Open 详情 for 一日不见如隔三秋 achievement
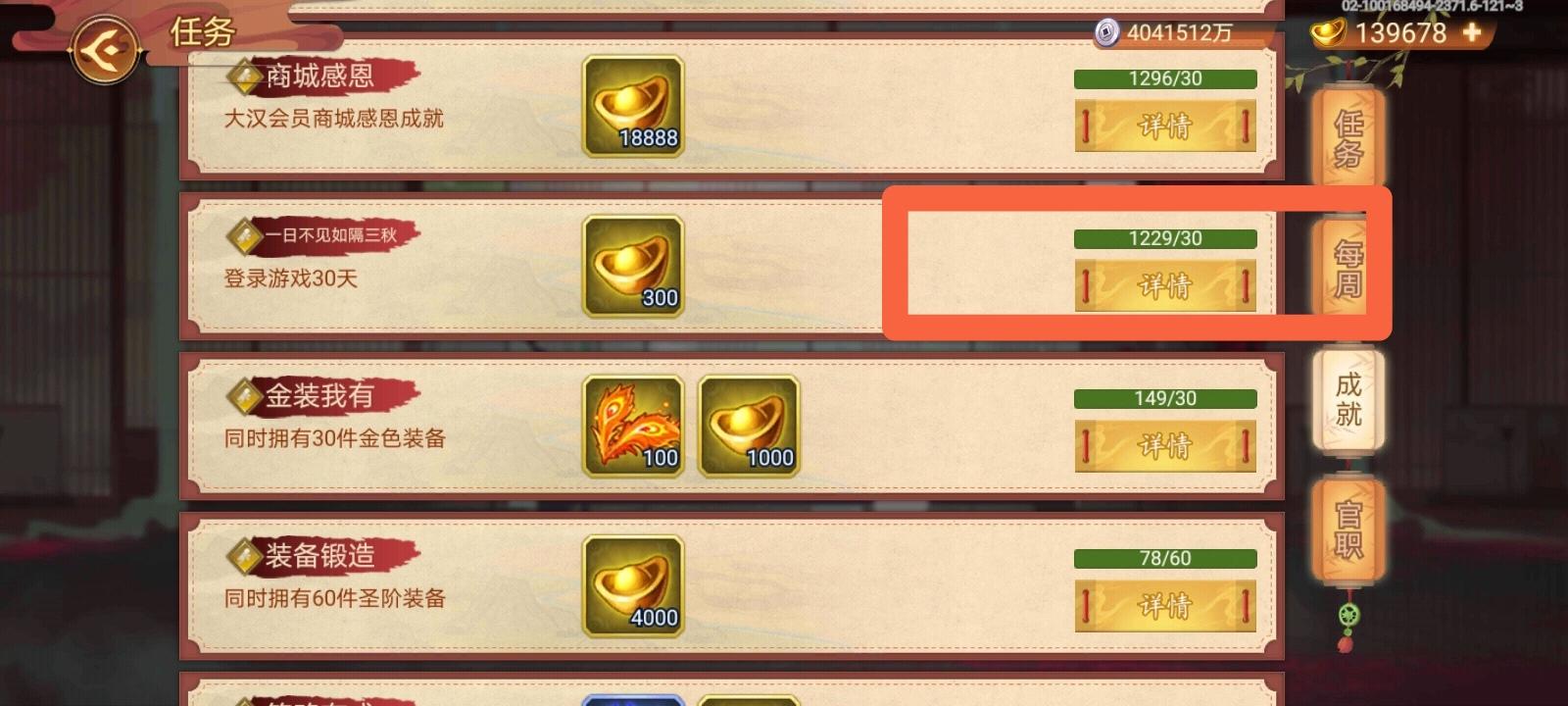Viewport: 1568px width, 706px height. pyautogui.click(x=1165, y=285)
